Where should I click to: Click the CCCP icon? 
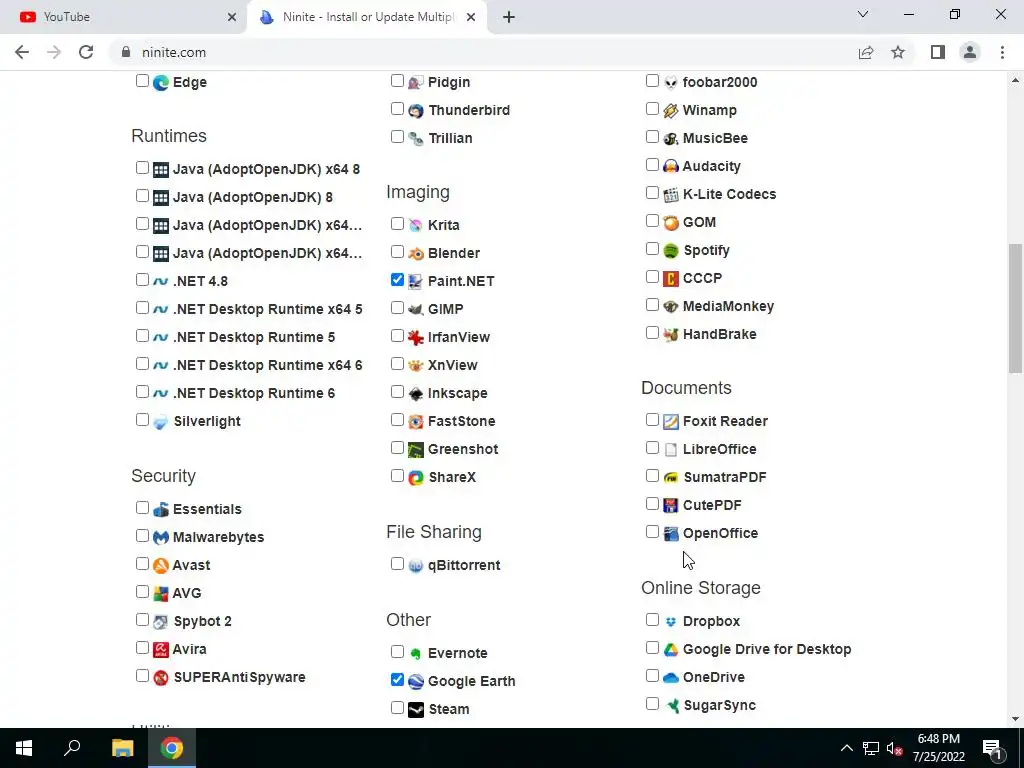(x=671, y=278)
